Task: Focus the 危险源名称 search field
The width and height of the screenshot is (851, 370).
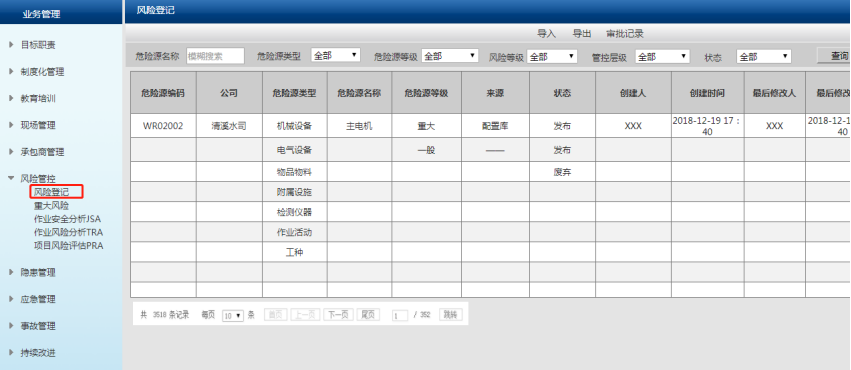Action: point(215,56)
